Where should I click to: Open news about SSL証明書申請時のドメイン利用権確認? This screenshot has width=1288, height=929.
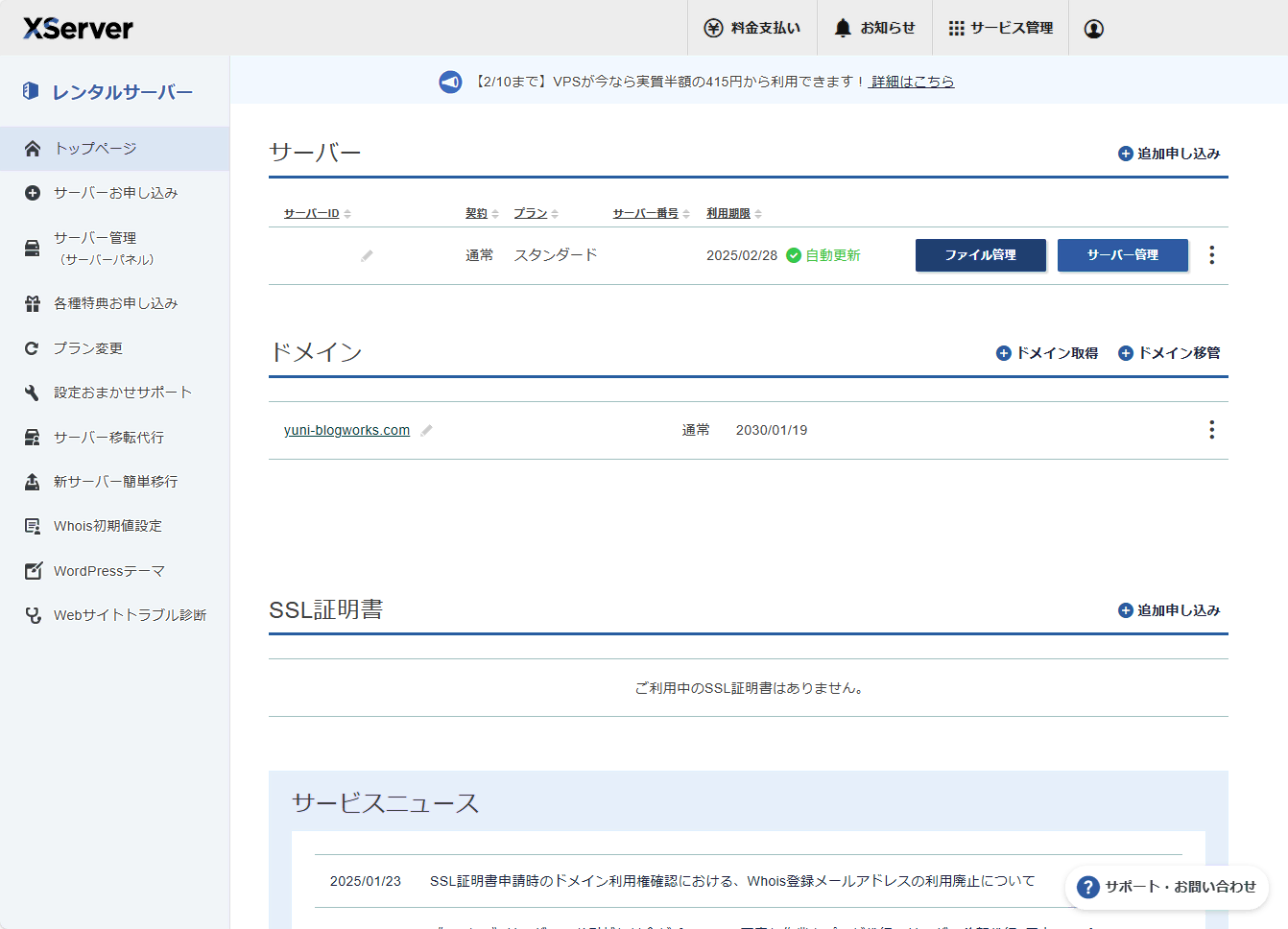732,881
